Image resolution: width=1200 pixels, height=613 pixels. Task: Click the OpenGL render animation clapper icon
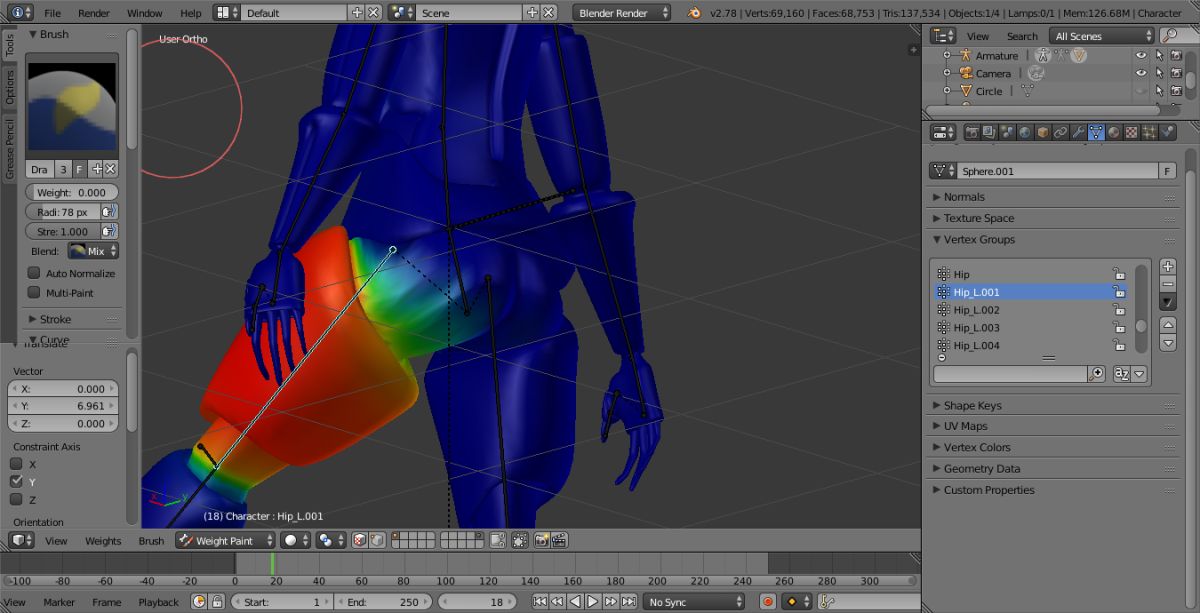point(559,540)
